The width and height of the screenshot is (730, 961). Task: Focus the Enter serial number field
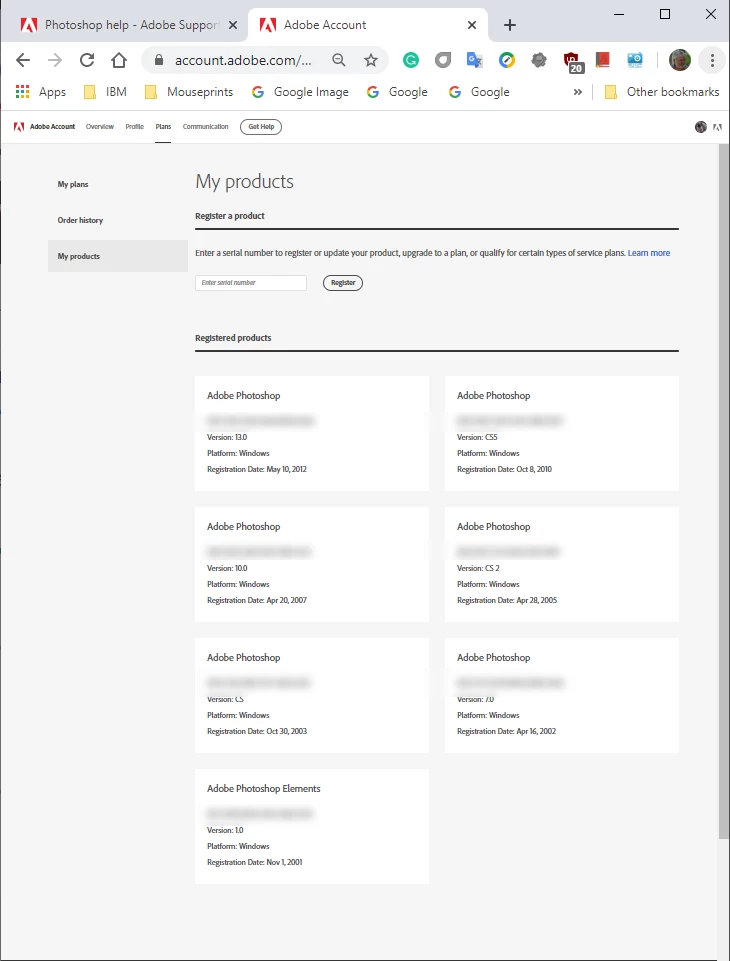pos(251,283)
